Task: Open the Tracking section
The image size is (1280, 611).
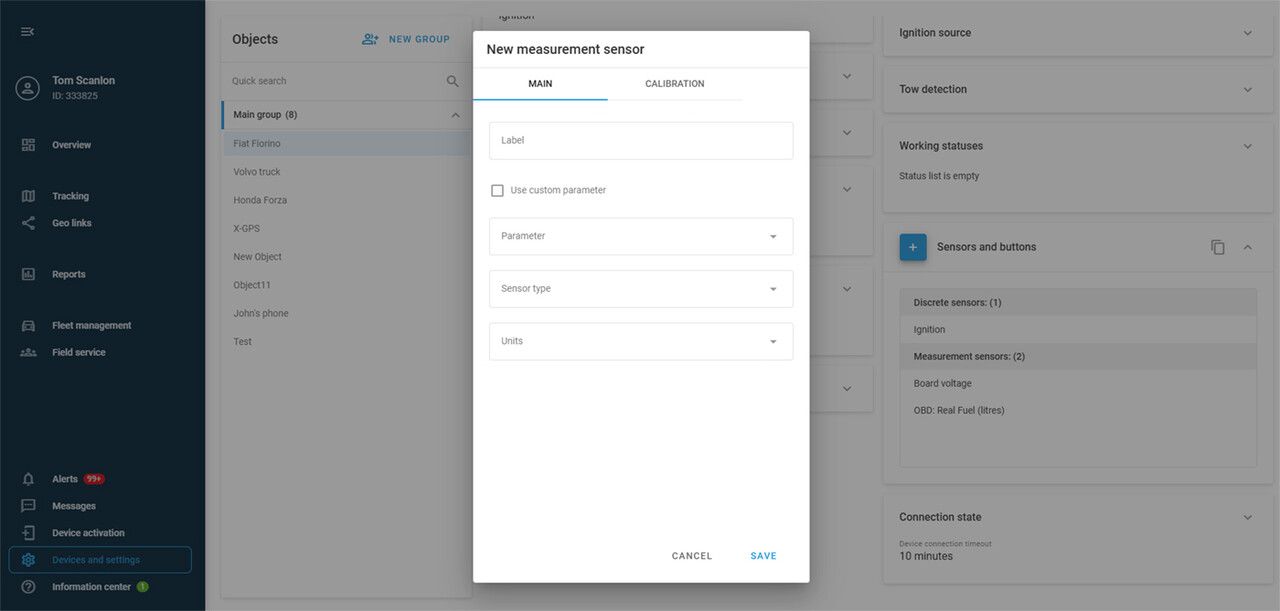Action: tap(70, 195)
